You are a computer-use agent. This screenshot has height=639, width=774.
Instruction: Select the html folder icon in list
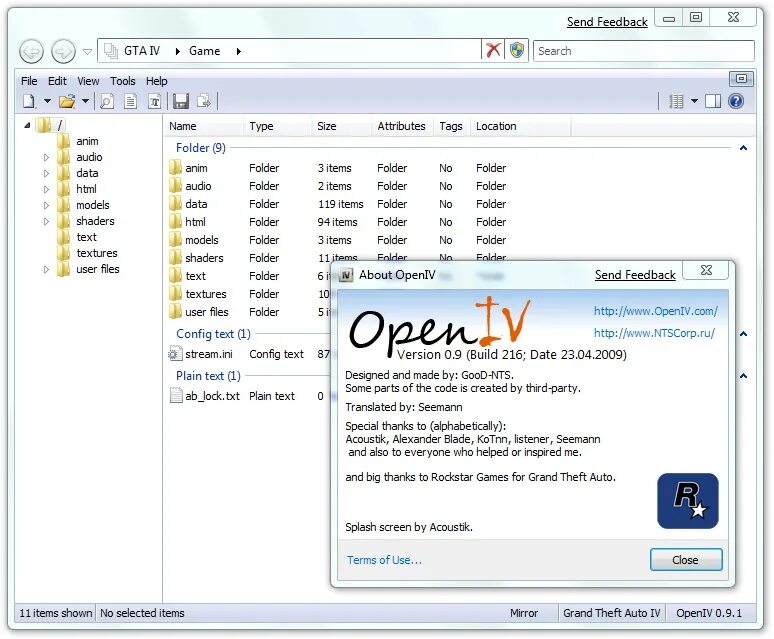click(175, 222)
